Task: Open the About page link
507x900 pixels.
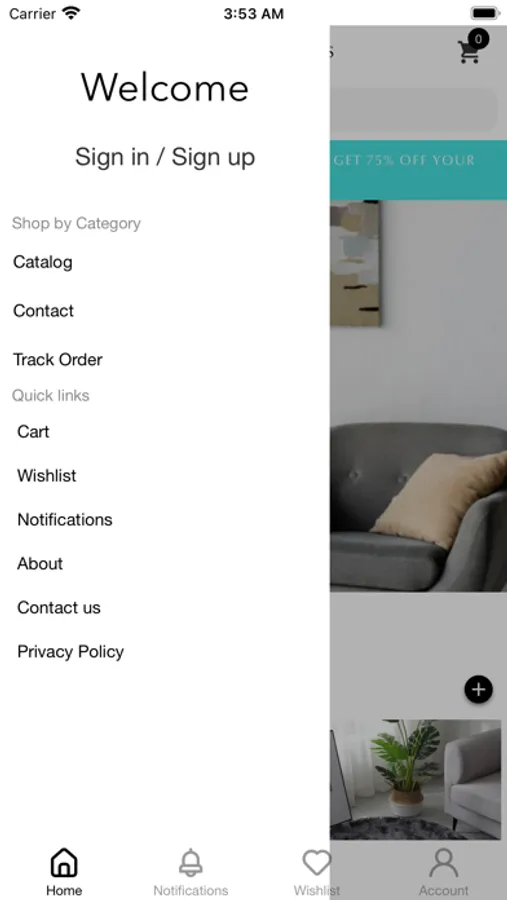Action: tap(40, 564)
